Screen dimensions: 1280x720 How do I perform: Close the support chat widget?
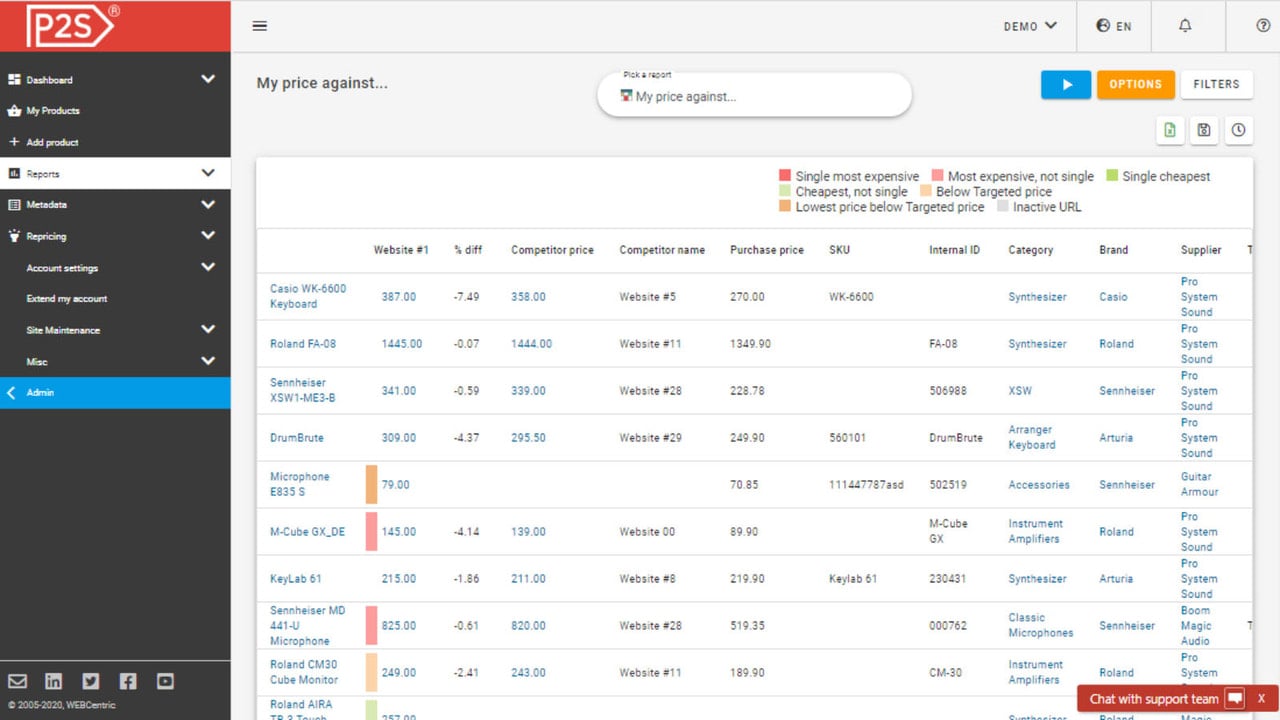1261,699
